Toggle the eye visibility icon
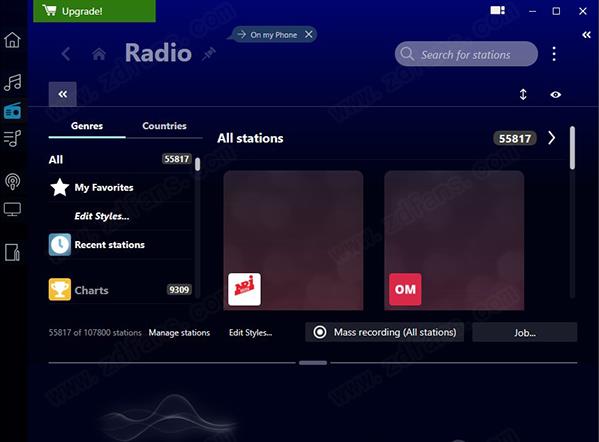The width and height of the screenshot is (599, 442). click(x=555, y=94)
